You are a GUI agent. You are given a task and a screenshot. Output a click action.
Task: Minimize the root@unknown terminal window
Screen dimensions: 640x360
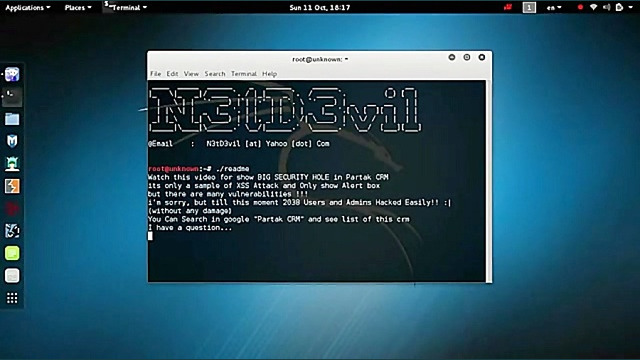click(x=452, y=57)
